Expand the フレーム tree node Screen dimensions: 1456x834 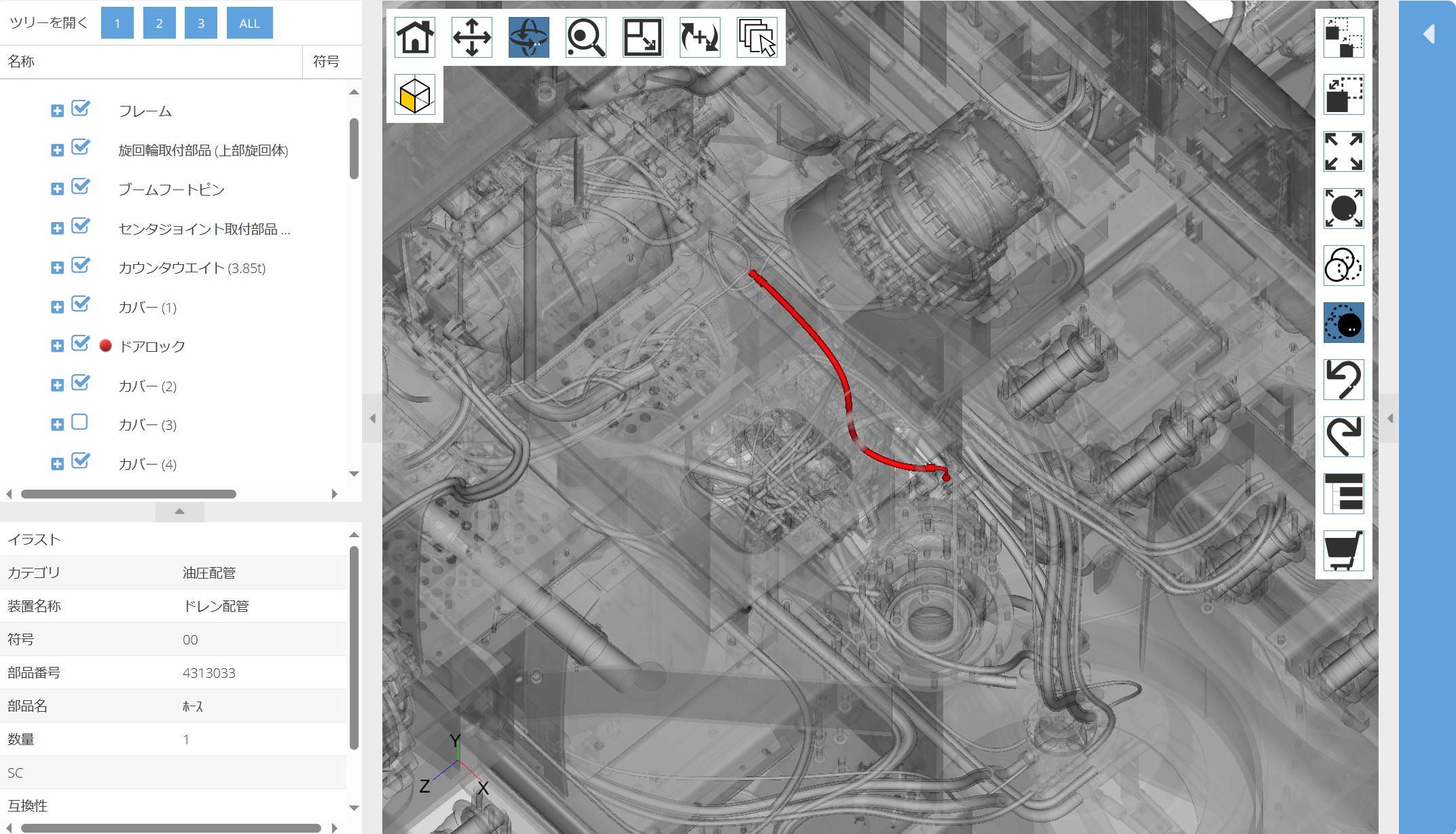pos(57,111)
